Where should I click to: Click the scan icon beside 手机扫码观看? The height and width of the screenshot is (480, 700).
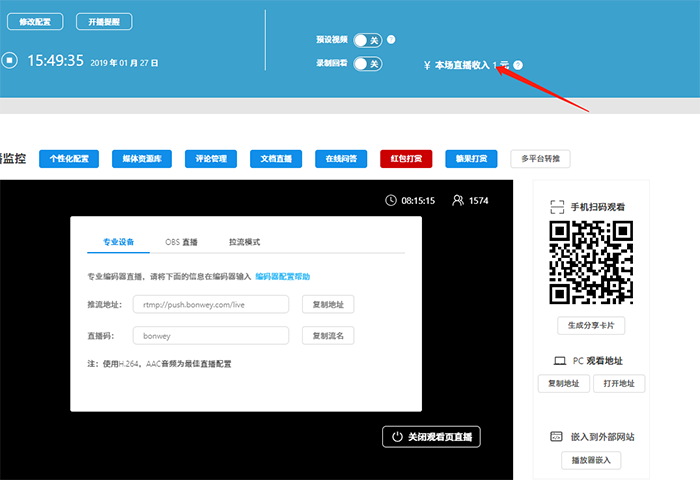558,207
